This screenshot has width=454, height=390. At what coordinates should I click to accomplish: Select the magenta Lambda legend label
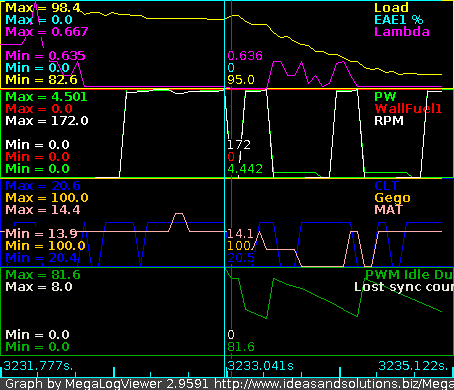point(402,32)
